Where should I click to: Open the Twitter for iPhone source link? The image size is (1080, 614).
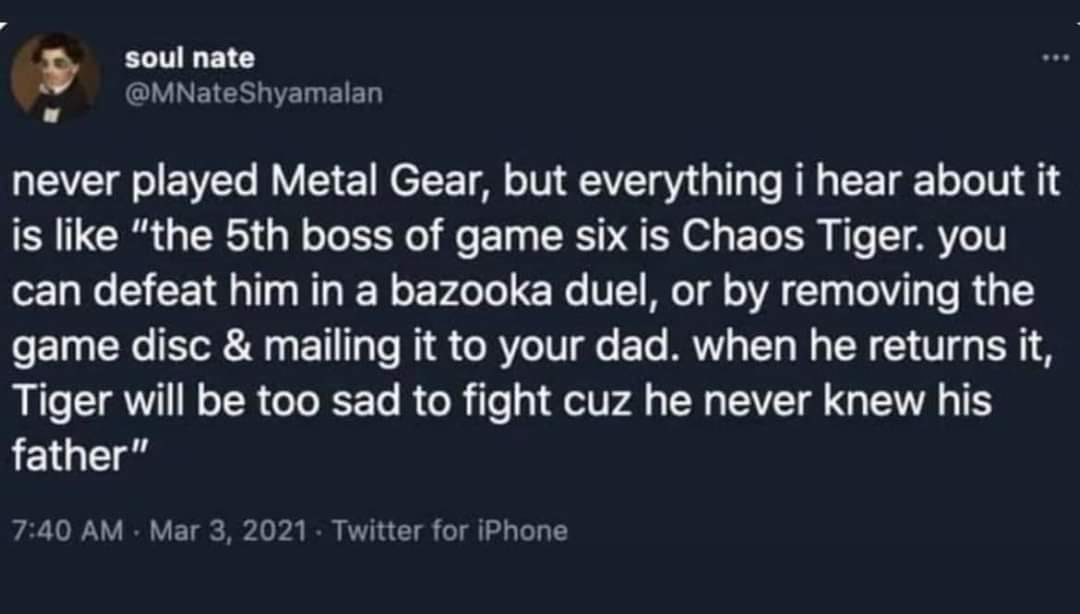pos(450,531)
